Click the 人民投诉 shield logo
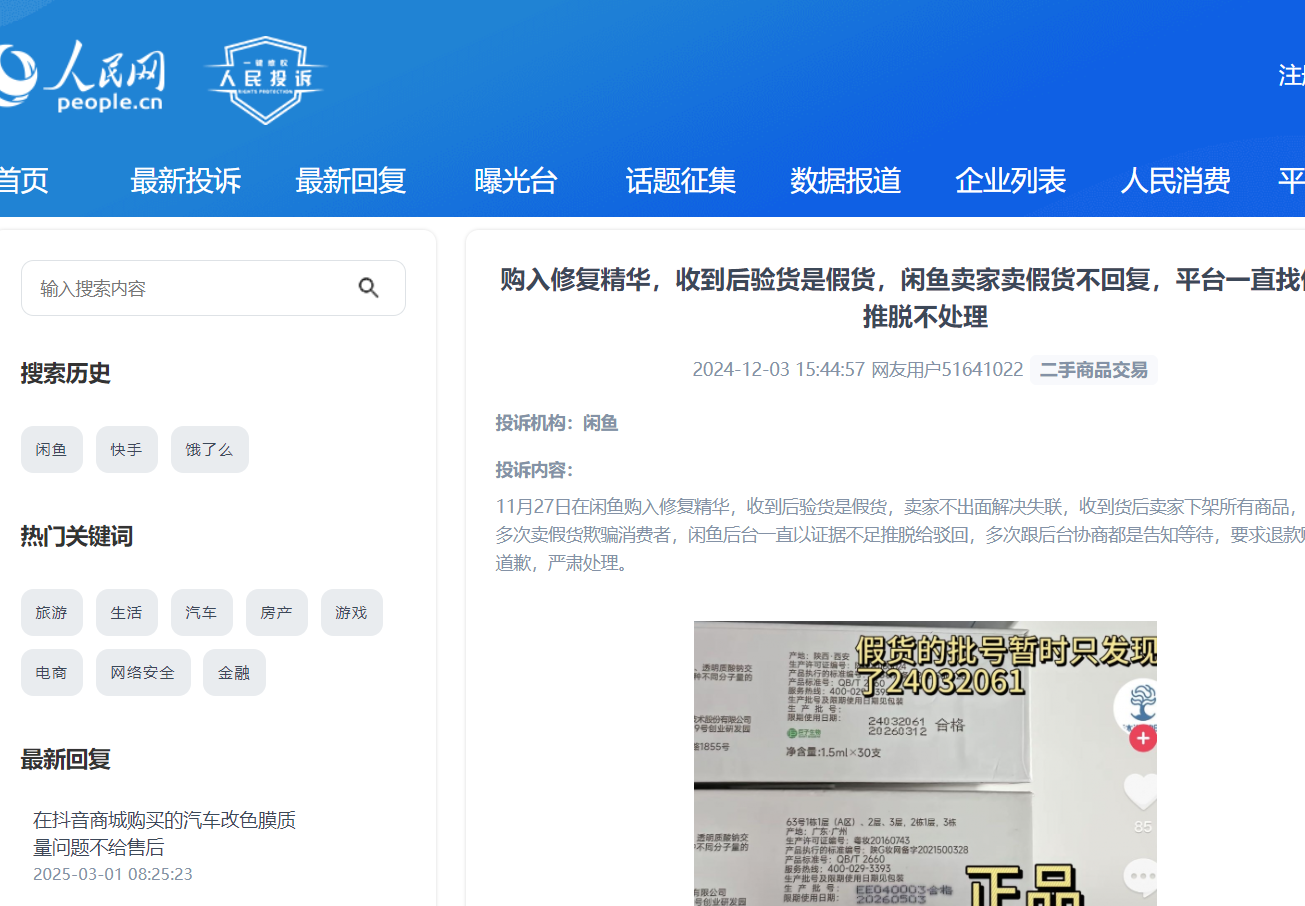1305x906 pixels. click(x=265, y=80)
